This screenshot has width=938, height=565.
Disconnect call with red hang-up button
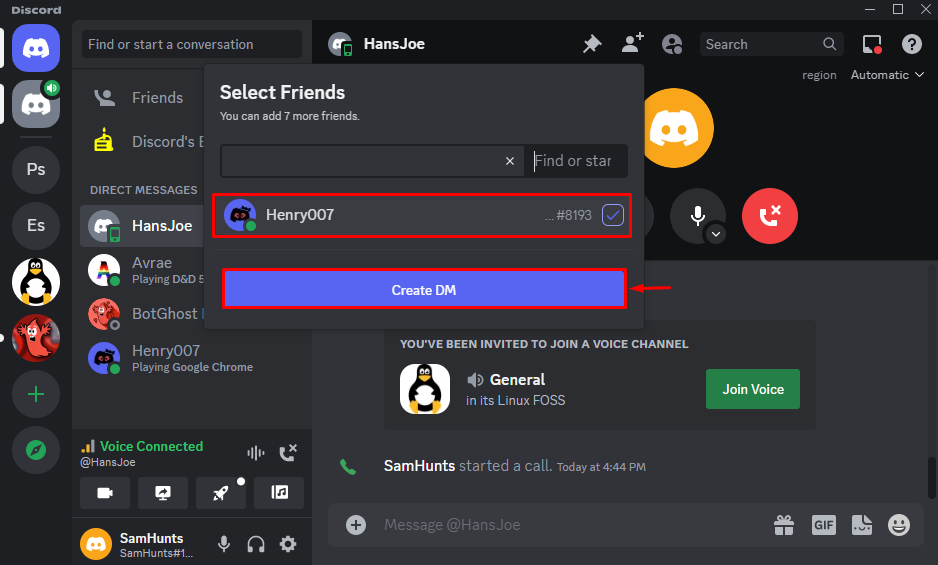(769, 215)
